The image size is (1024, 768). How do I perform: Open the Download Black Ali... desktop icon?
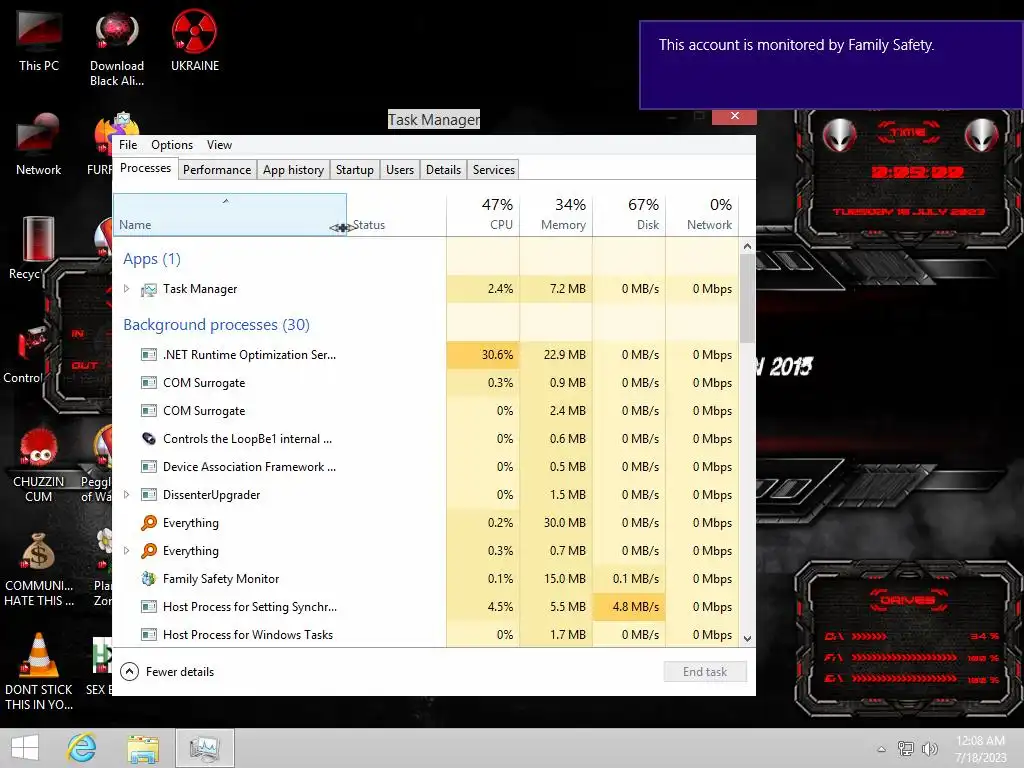(x=117, y=49)
